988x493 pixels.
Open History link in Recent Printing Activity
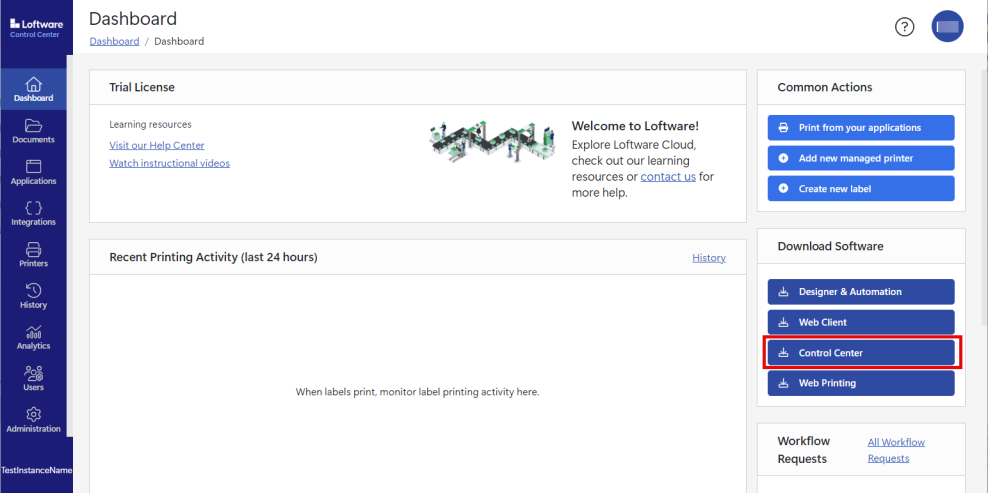pyautogui.click(x=708, y=258)
